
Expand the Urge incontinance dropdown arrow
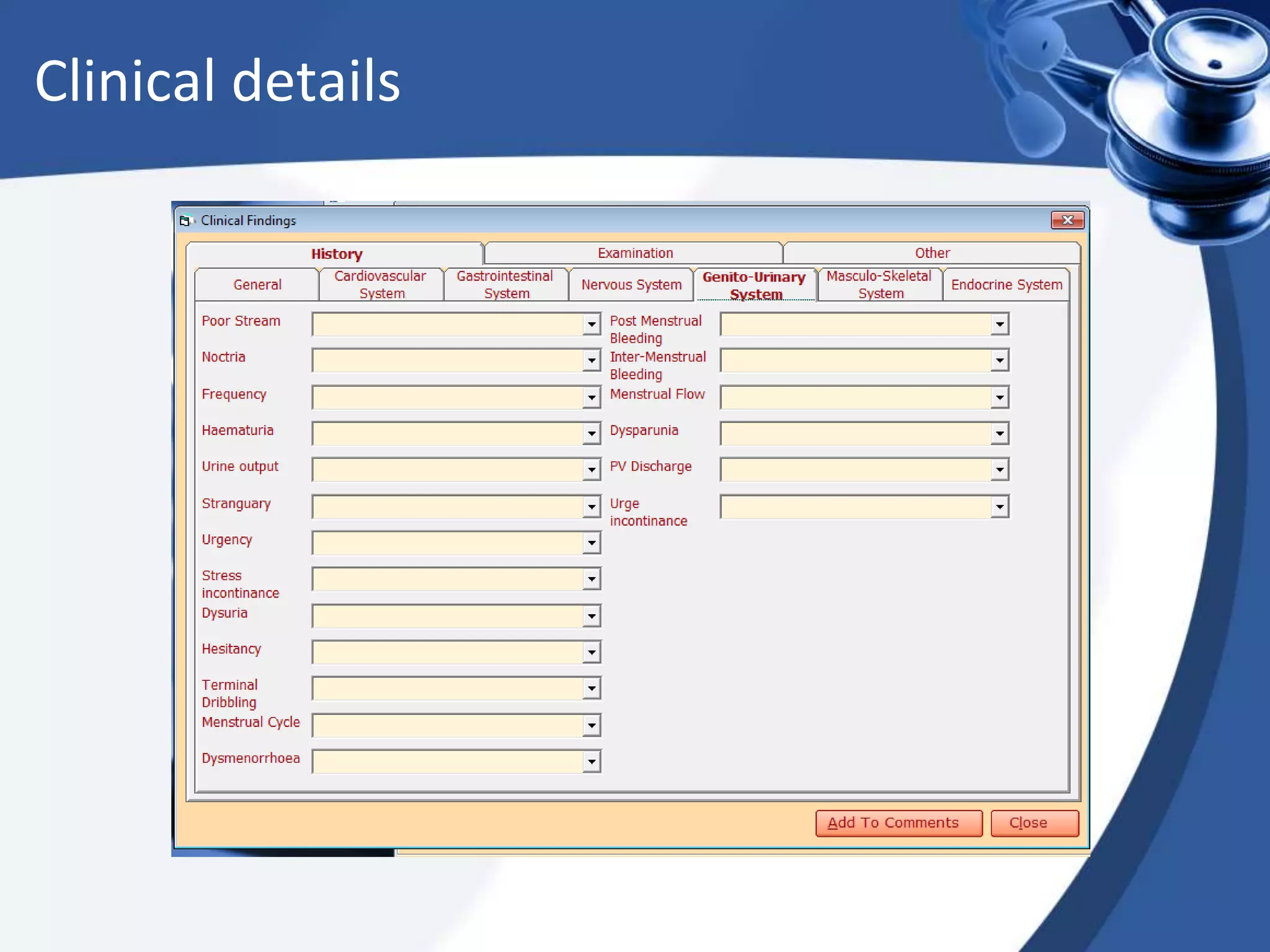point(1000,506)
